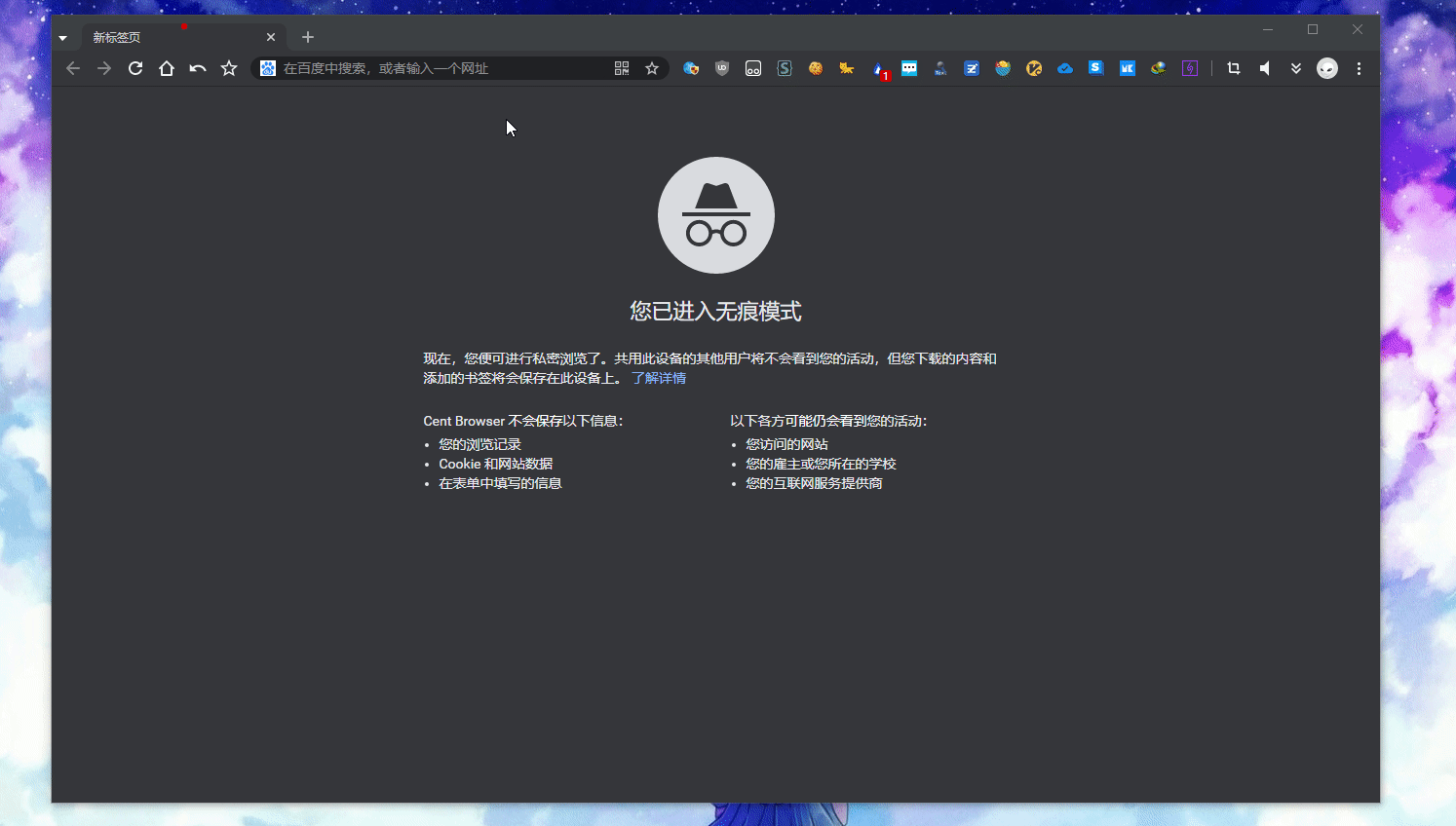The image size is (1456, 826).
Task: Click the 您的互联网服务提供商 list item
Action: [x=814, y=483]
